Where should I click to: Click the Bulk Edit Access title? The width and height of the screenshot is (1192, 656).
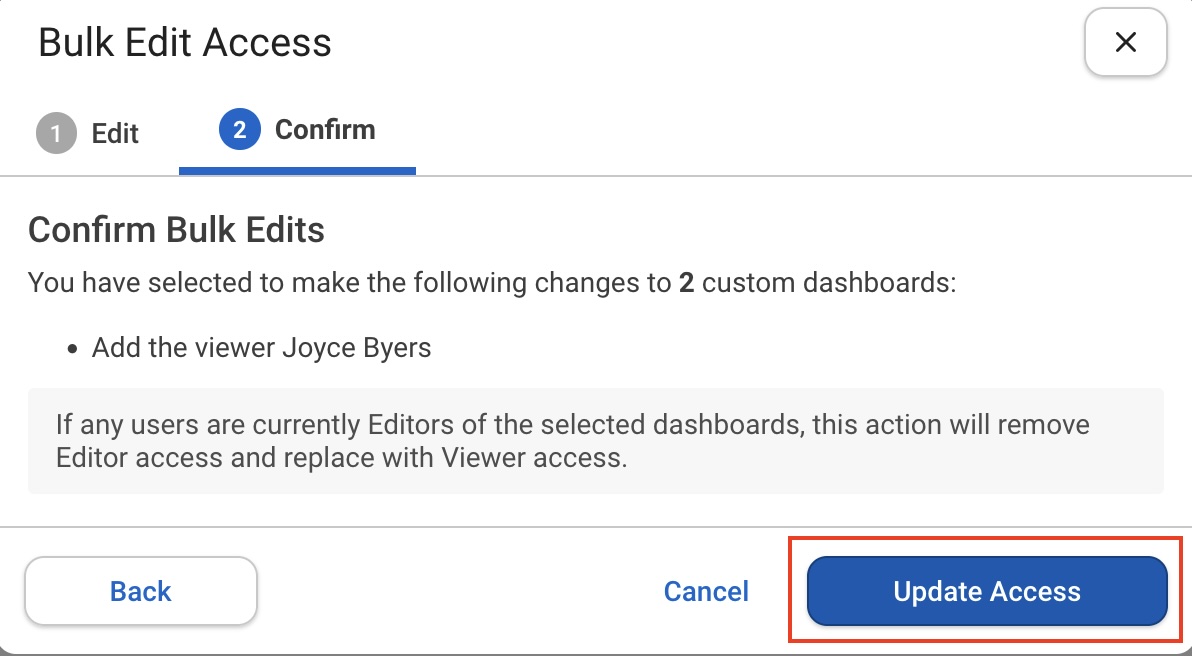(185, 43)
